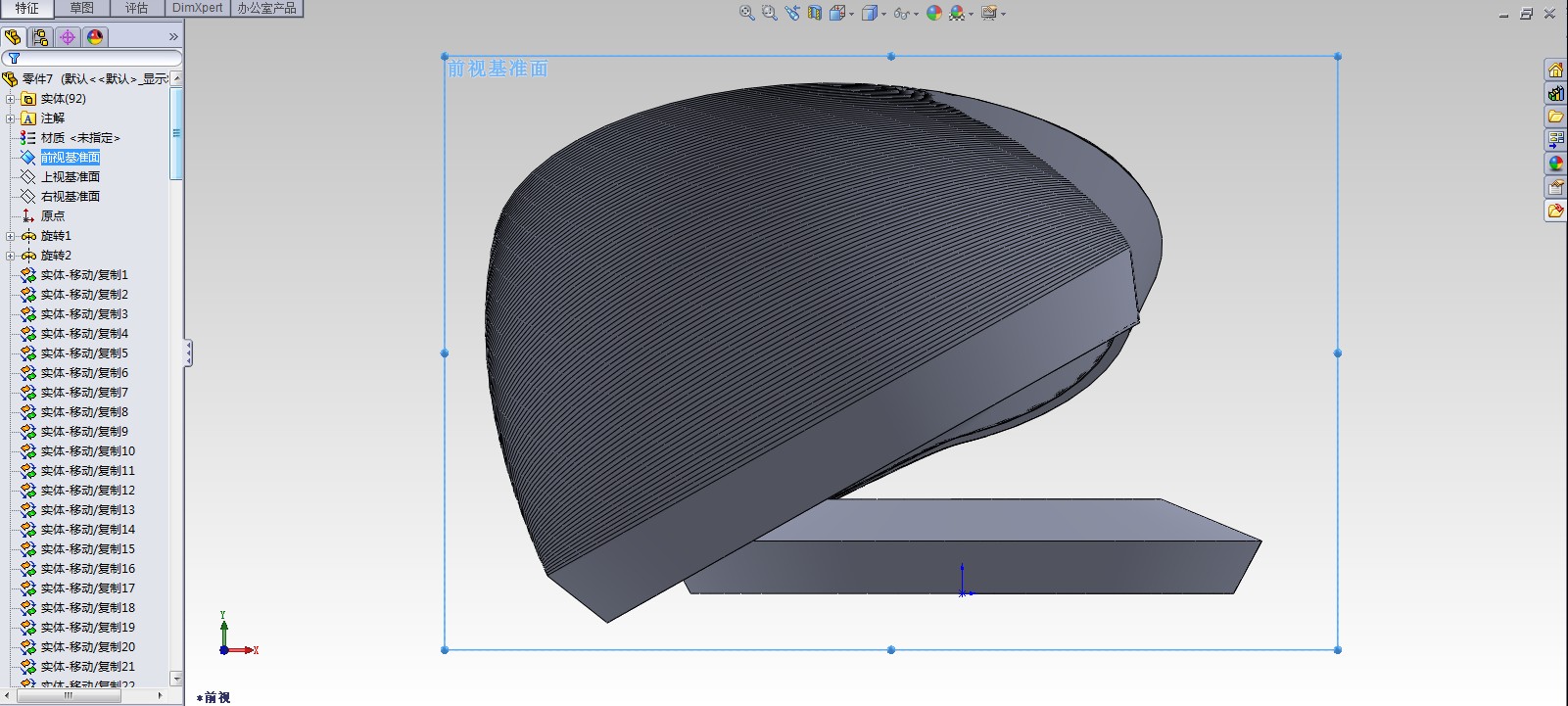Screen dimensions: 1568x706
Task: Expand the manager panel tabs chevron
Action: (x=173, y=37)
